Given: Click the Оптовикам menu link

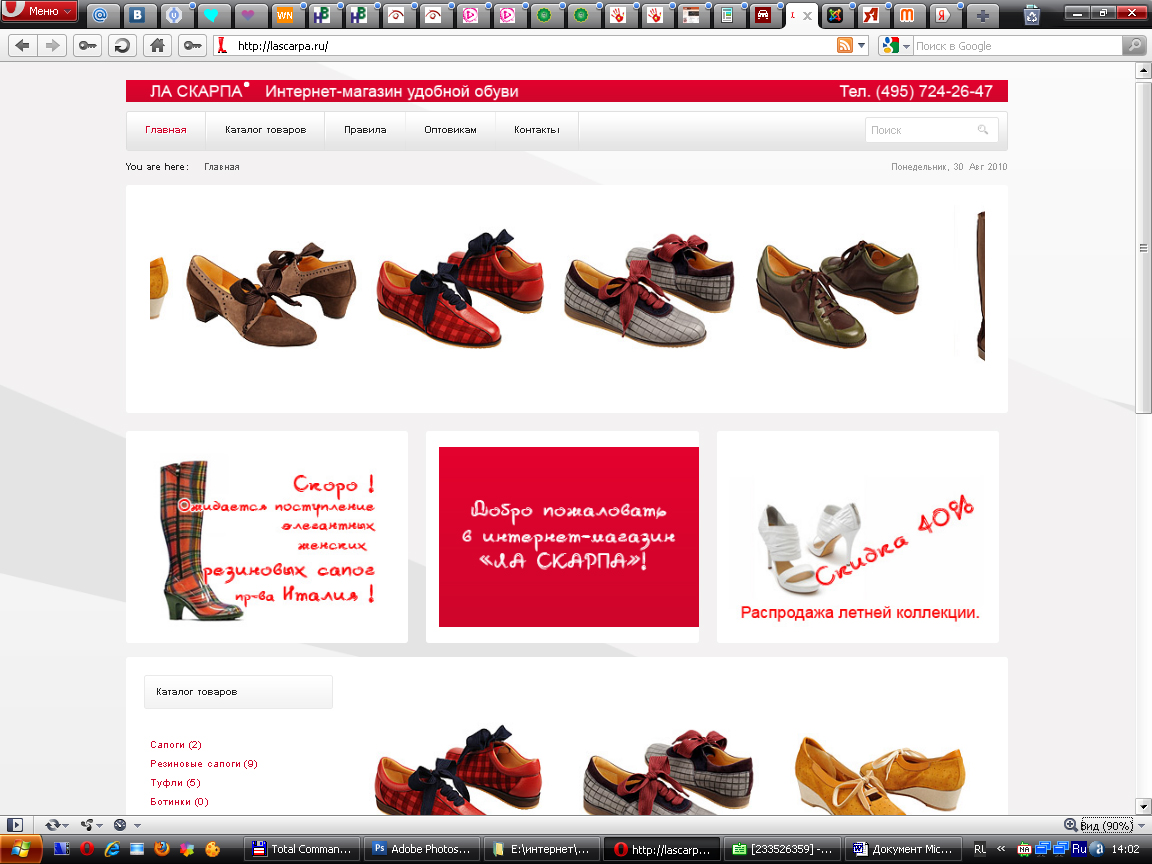Looking at the screenshot, I should [450, 130].
